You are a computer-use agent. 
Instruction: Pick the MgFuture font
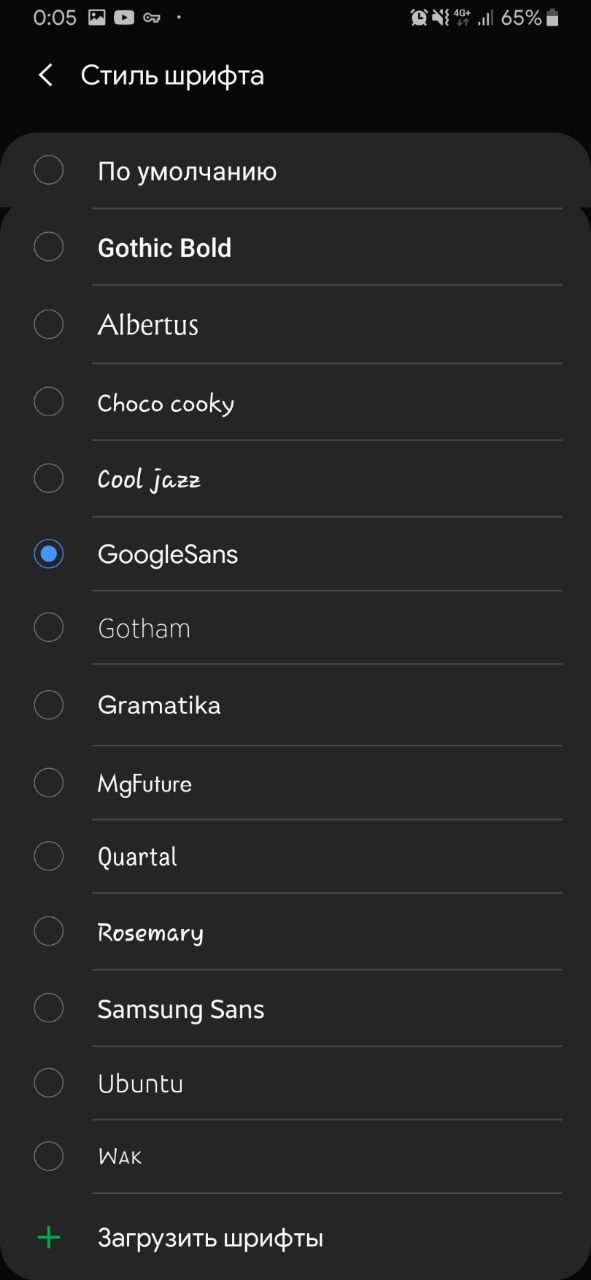(295, 783)
